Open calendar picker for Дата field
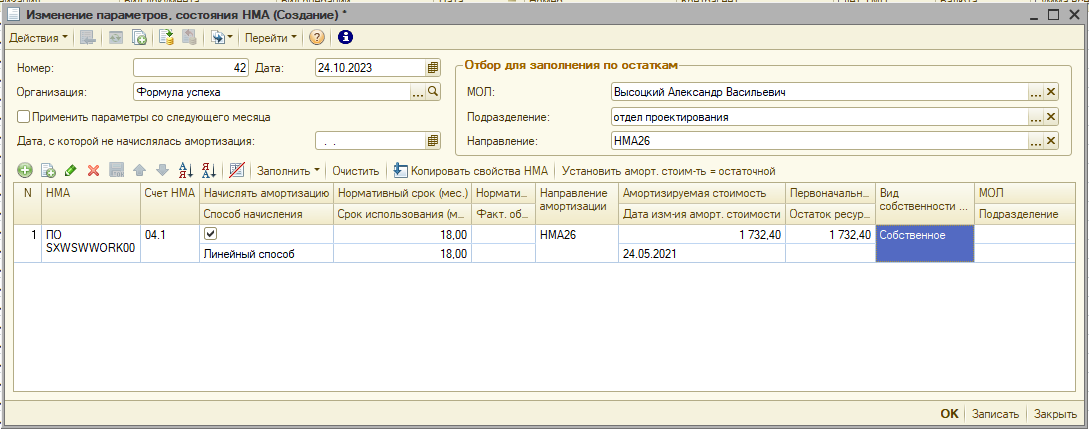Screen dimensions: 1089x429 click(433, 68)
